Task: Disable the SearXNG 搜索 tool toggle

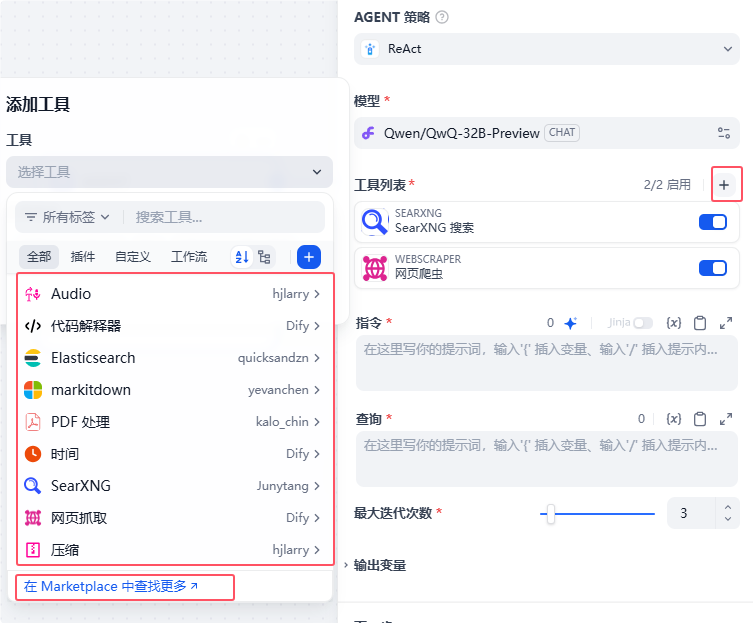Action: click(x=713, y=222)
